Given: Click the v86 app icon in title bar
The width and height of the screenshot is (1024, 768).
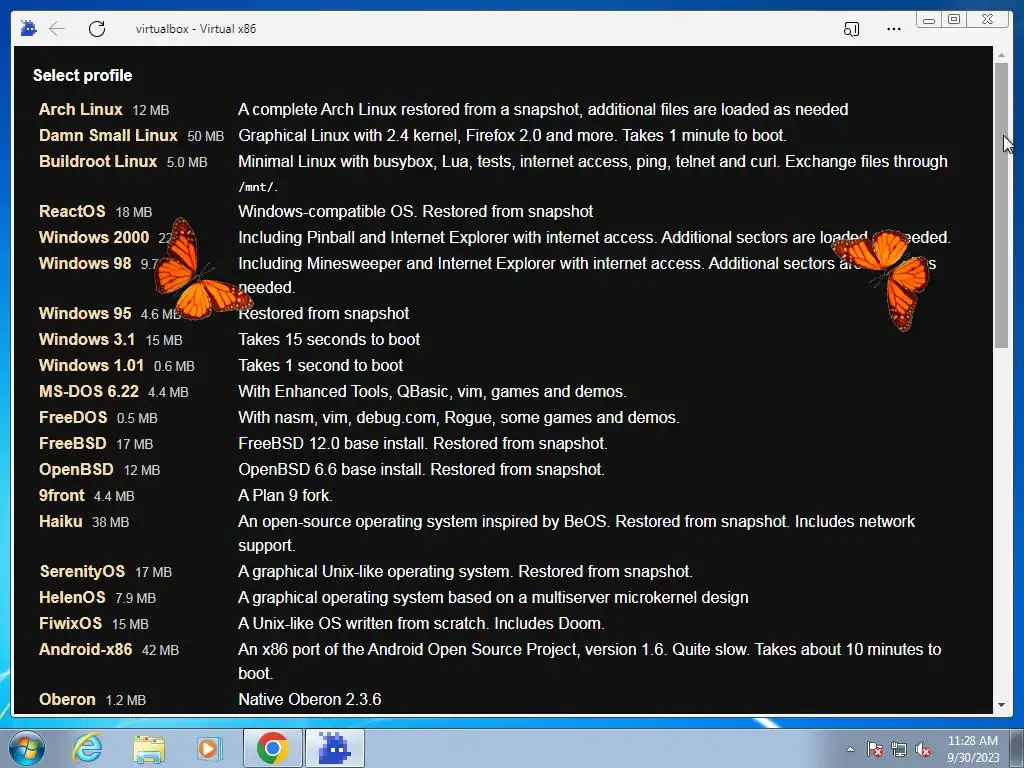Looking at the screenshot, I should 29,29.
